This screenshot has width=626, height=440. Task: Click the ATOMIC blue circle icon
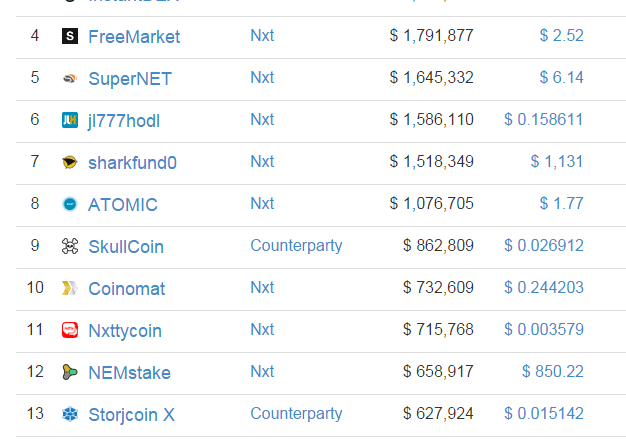[70, 204]
